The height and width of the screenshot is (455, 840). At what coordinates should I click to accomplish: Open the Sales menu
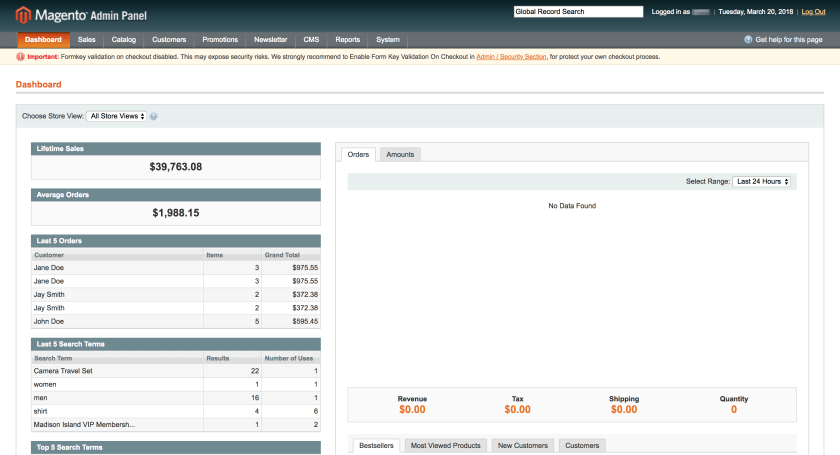[86, 40]
